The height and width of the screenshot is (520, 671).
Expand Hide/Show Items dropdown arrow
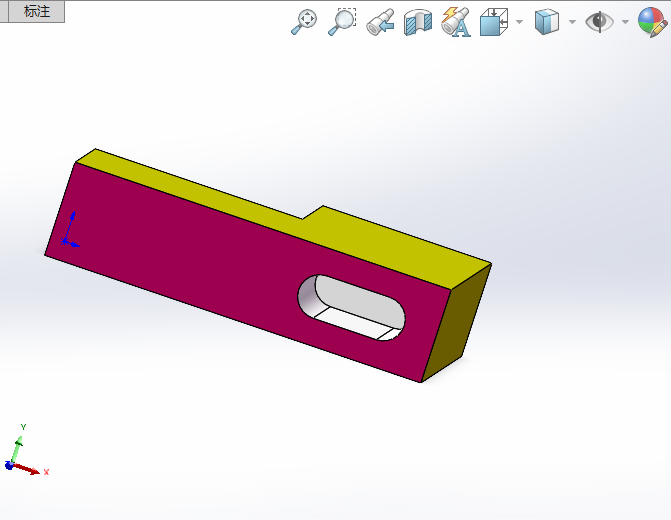point(625,22)
